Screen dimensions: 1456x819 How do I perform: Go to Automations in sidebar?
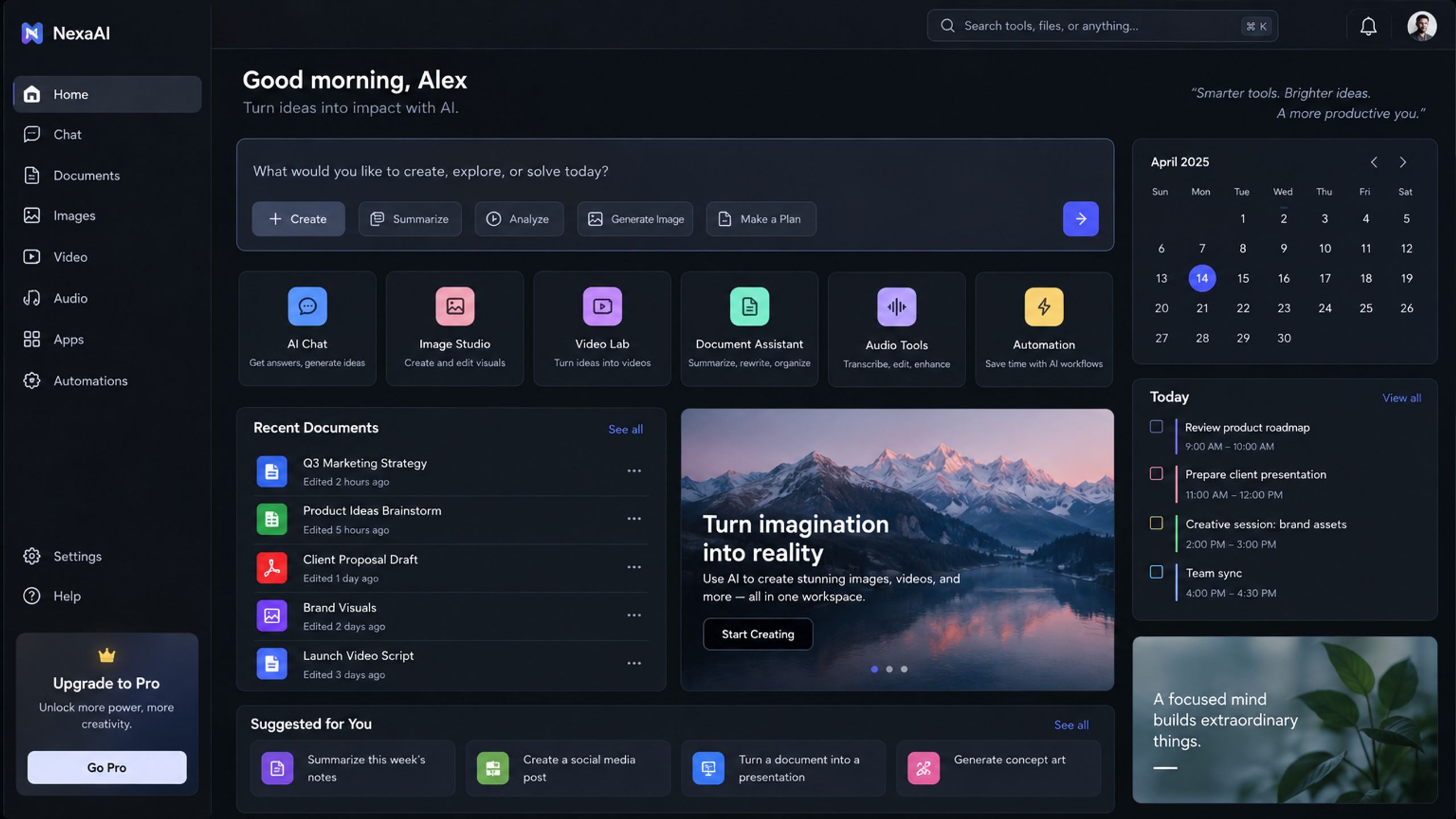[107, 380]
